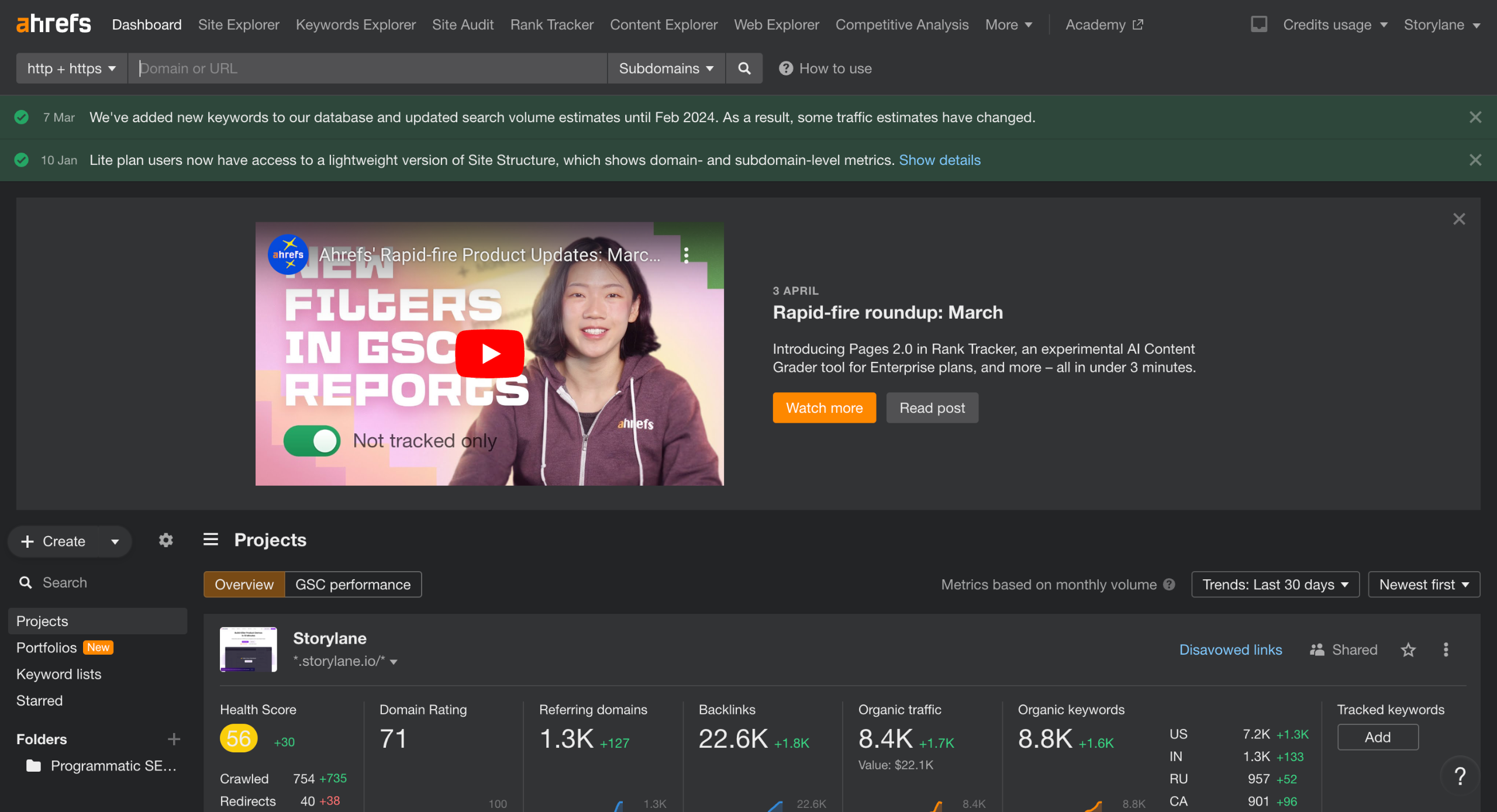The image size is (1497, 812).
Task: Dismiss the 7 Mar keywords database notice
Action: coord(1475,117)
